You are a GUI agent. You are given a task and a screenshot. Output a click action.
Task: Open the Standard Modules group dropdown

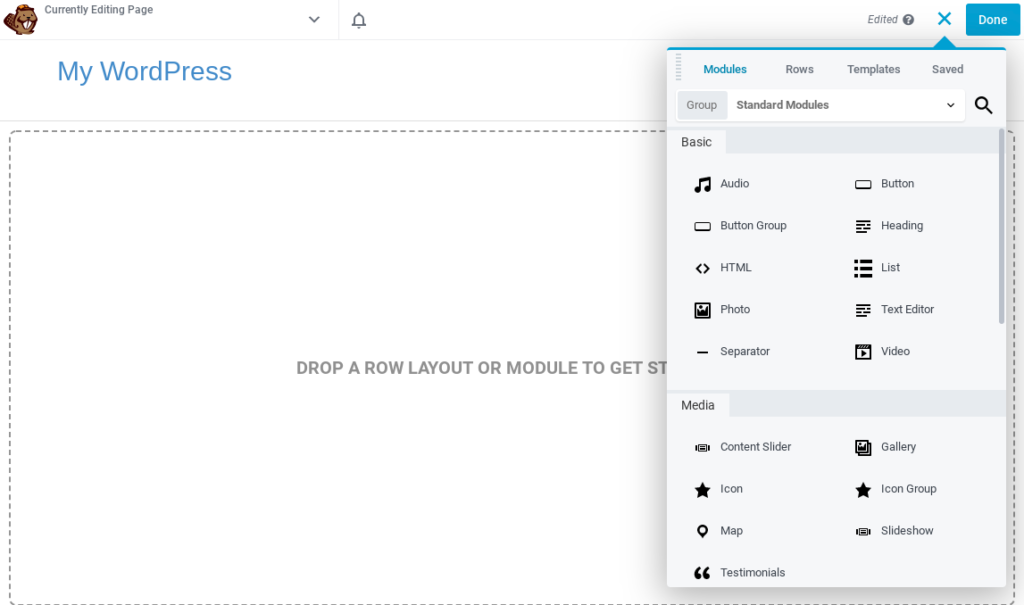(x=846, y=105)
